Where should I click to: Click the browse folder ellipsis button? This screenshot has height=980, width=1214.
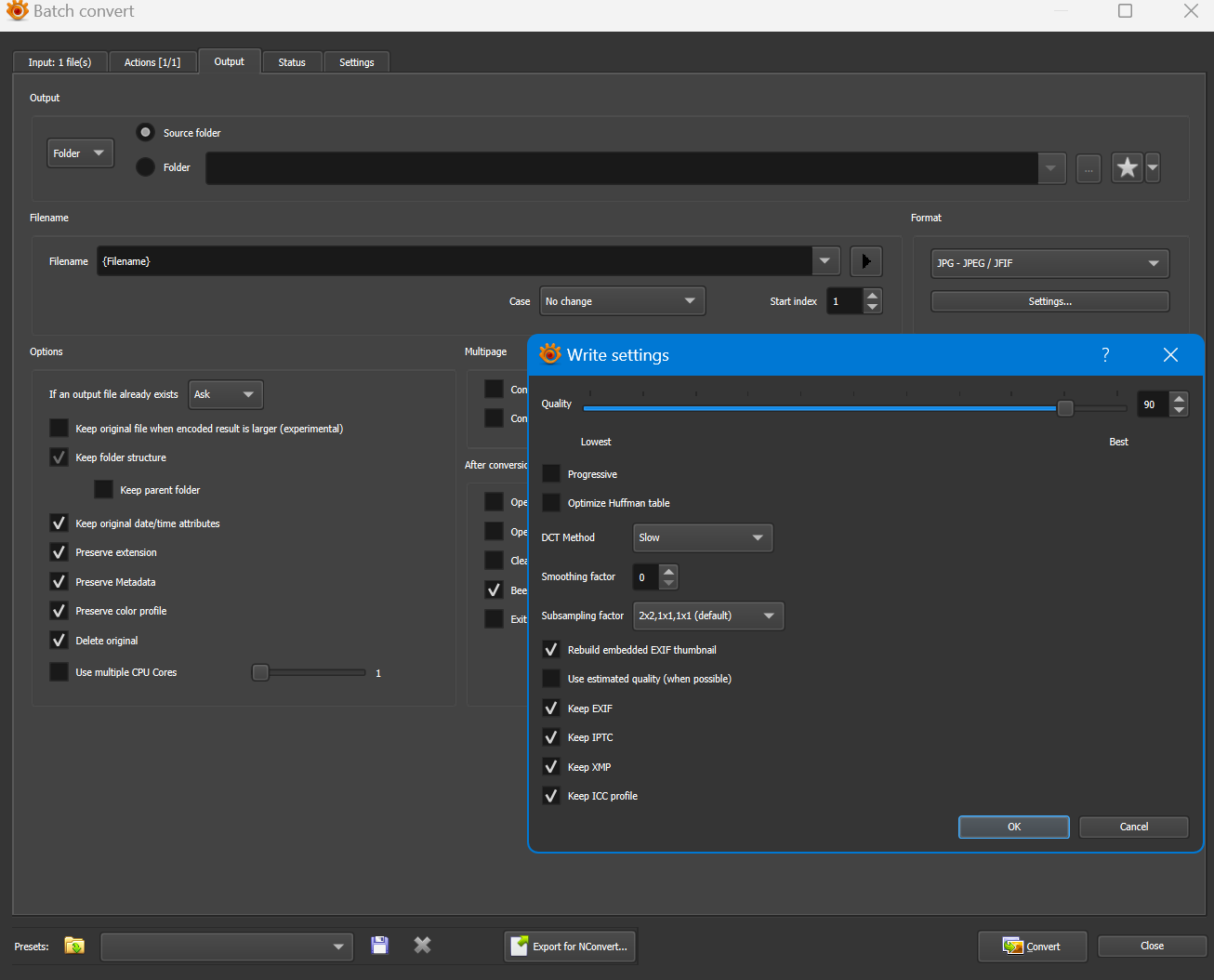coord(1088,168)
